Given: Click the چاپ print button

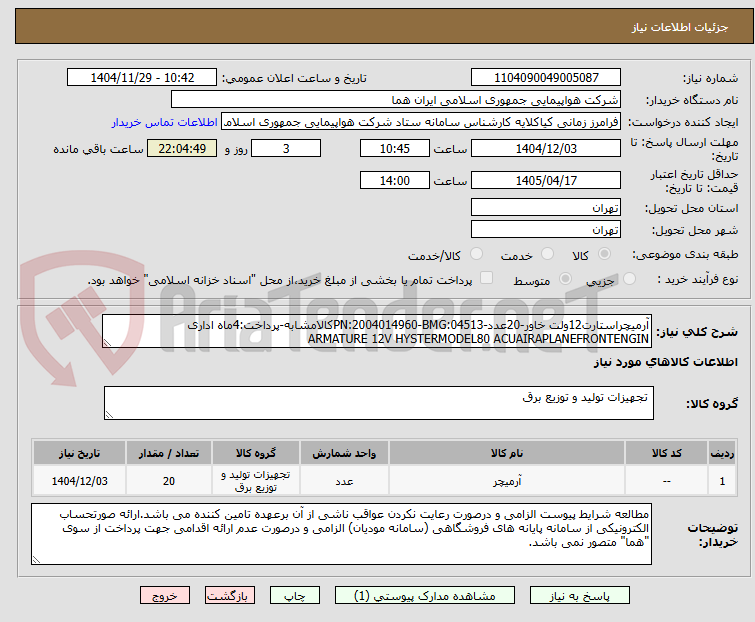Looking at the screenshot, I should point(294,596).
